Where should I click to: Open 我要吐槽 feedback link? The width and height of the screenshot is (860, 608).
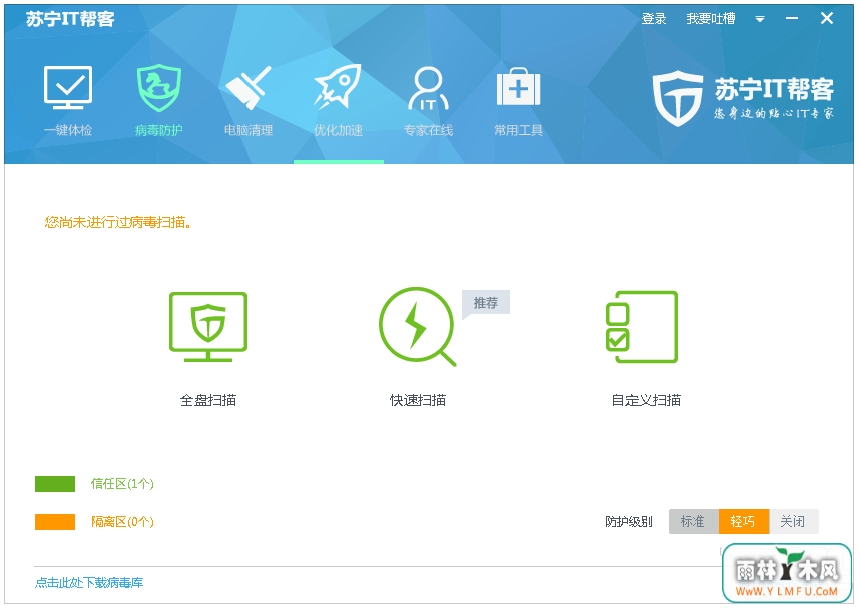711,19
